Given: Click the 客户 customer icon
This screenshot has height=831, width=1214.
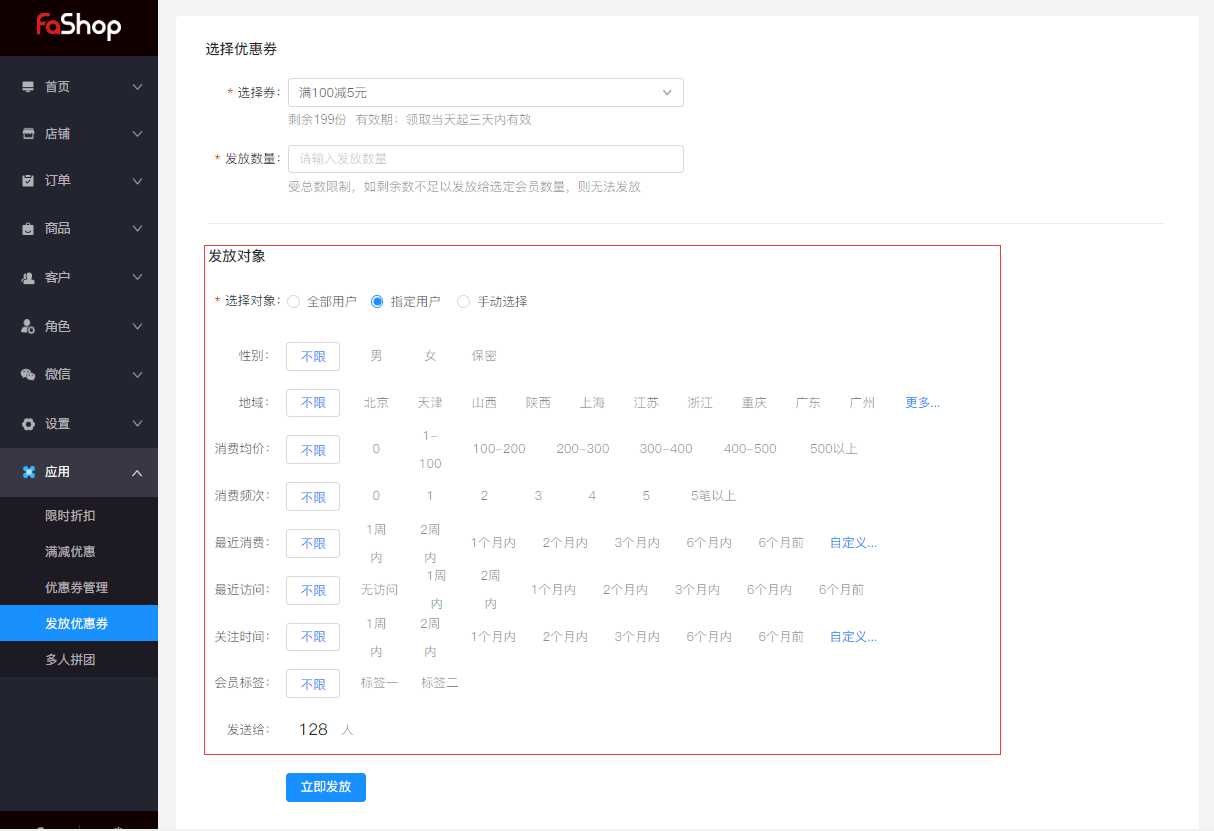Looking at the screenshot, I should [x=28, y=277].
